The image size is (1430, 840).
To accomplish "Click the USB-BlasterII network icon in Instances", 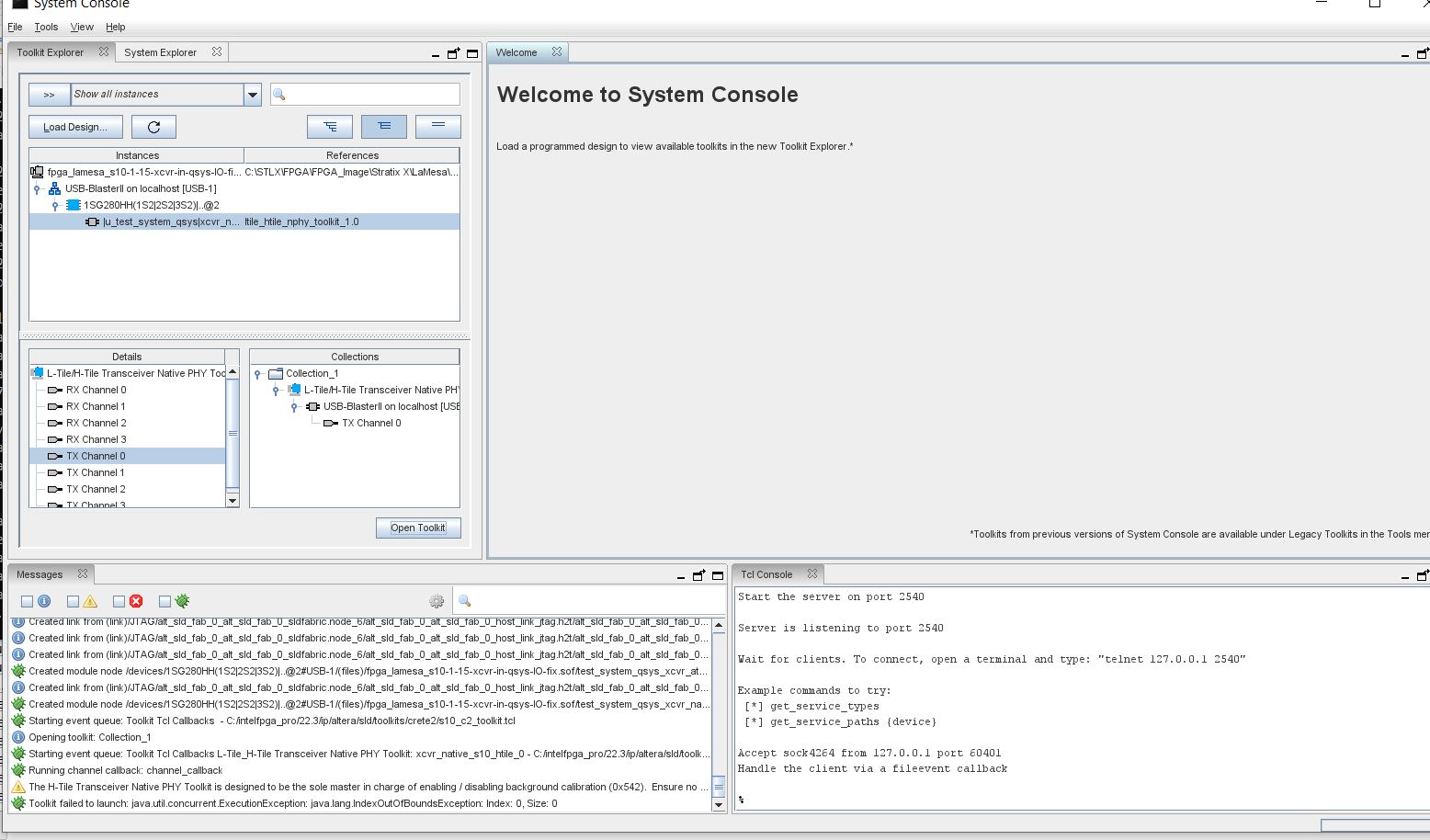I will (x=55, y=188).
